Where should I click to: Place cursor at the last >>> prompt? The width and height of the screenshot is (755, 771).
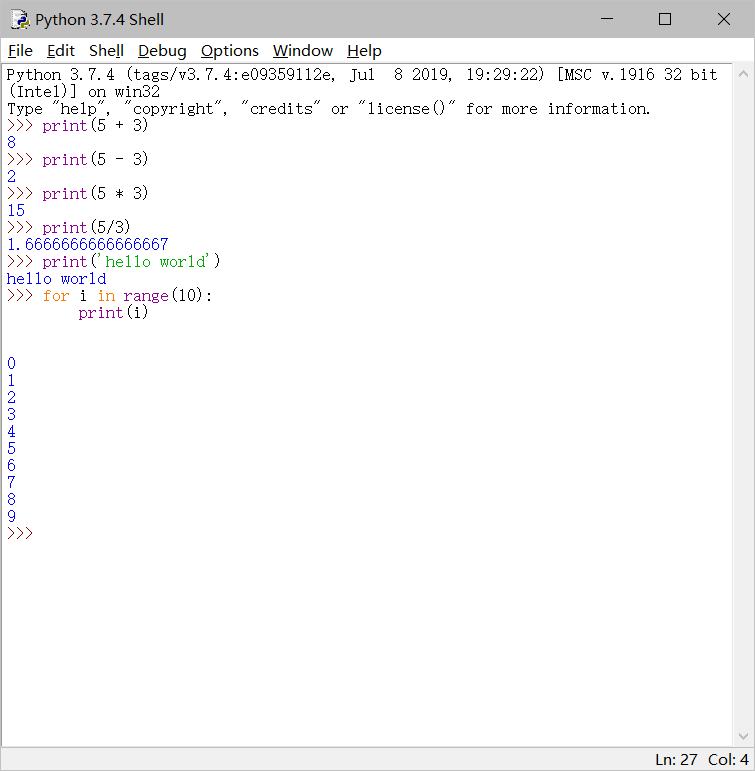coord(20,534)
